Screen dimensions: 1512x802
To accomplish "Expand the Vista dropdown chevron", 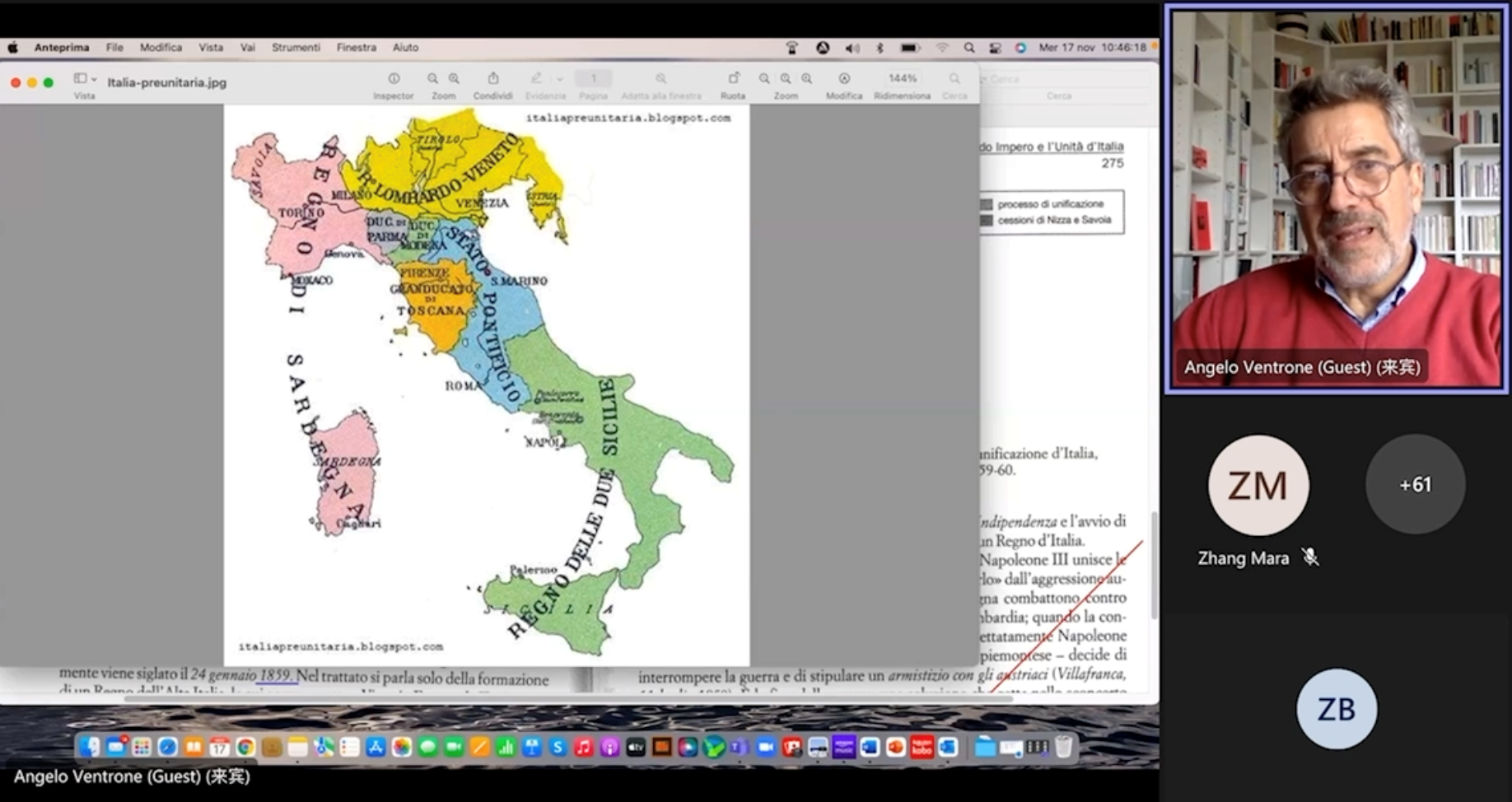I will [94, 80].
